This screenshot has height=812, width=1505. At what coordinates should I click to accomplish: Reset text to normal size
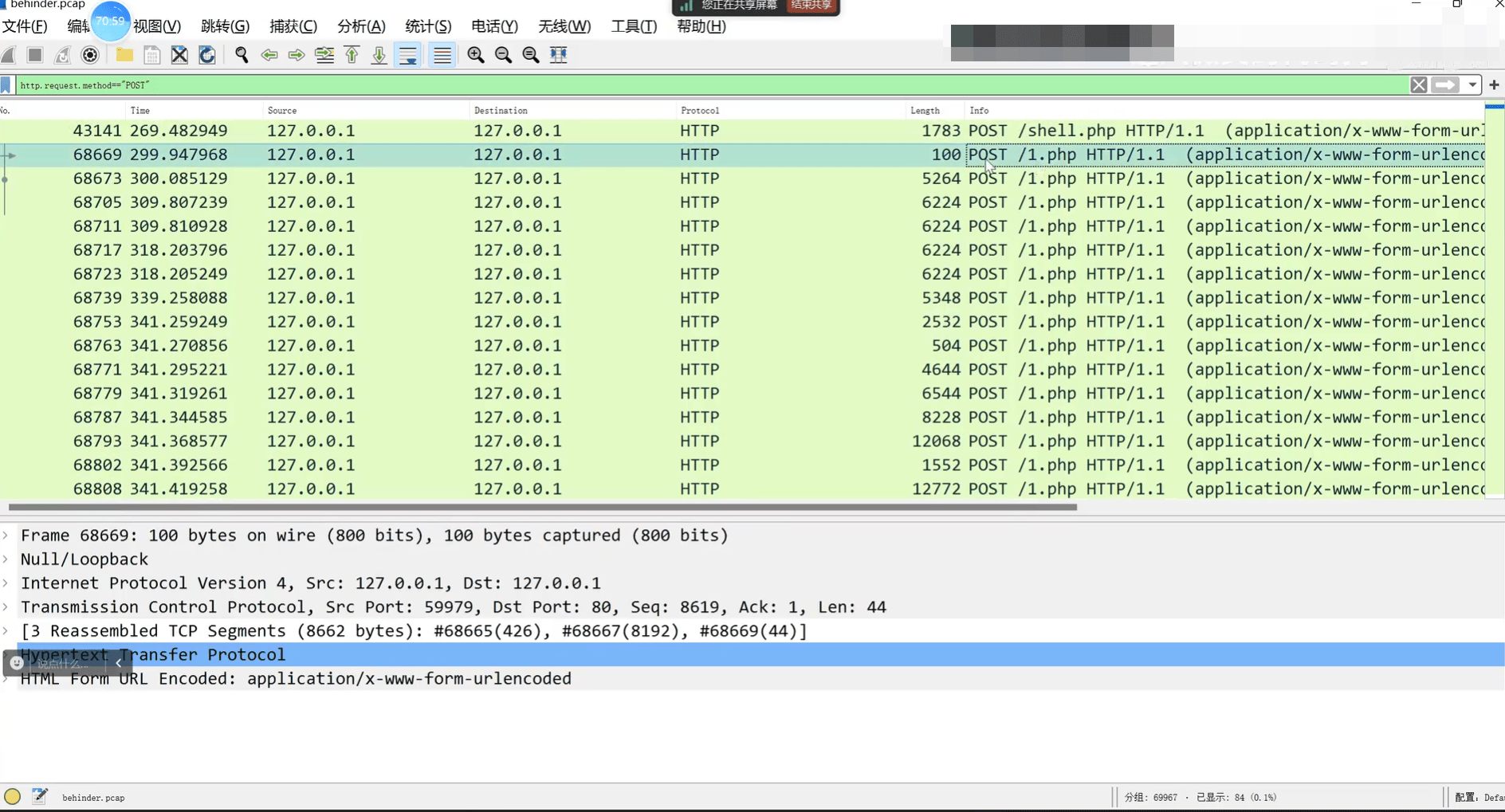[x=531, y=55]
